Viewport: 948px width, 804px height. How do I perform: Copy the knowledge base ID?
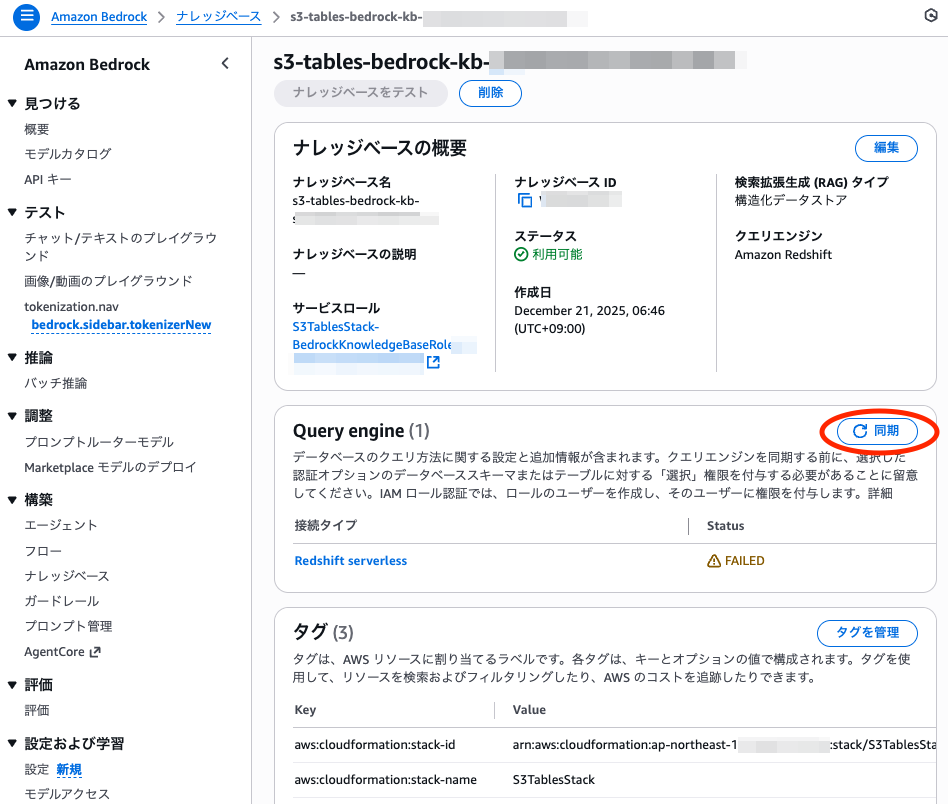[x=525, y=200]
